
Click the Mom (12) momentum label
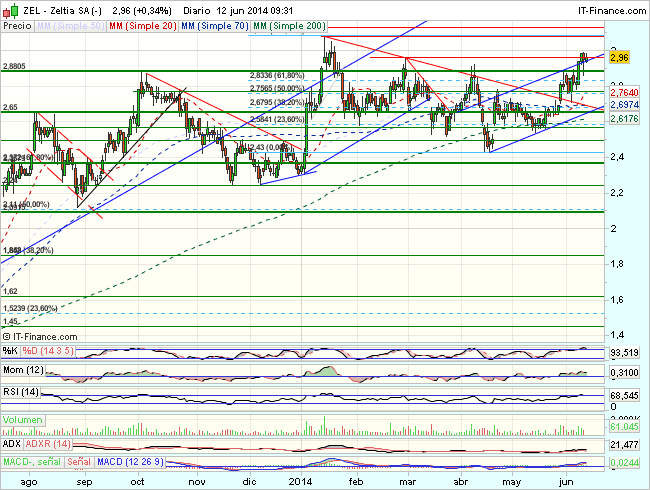(x=22, y=373)
